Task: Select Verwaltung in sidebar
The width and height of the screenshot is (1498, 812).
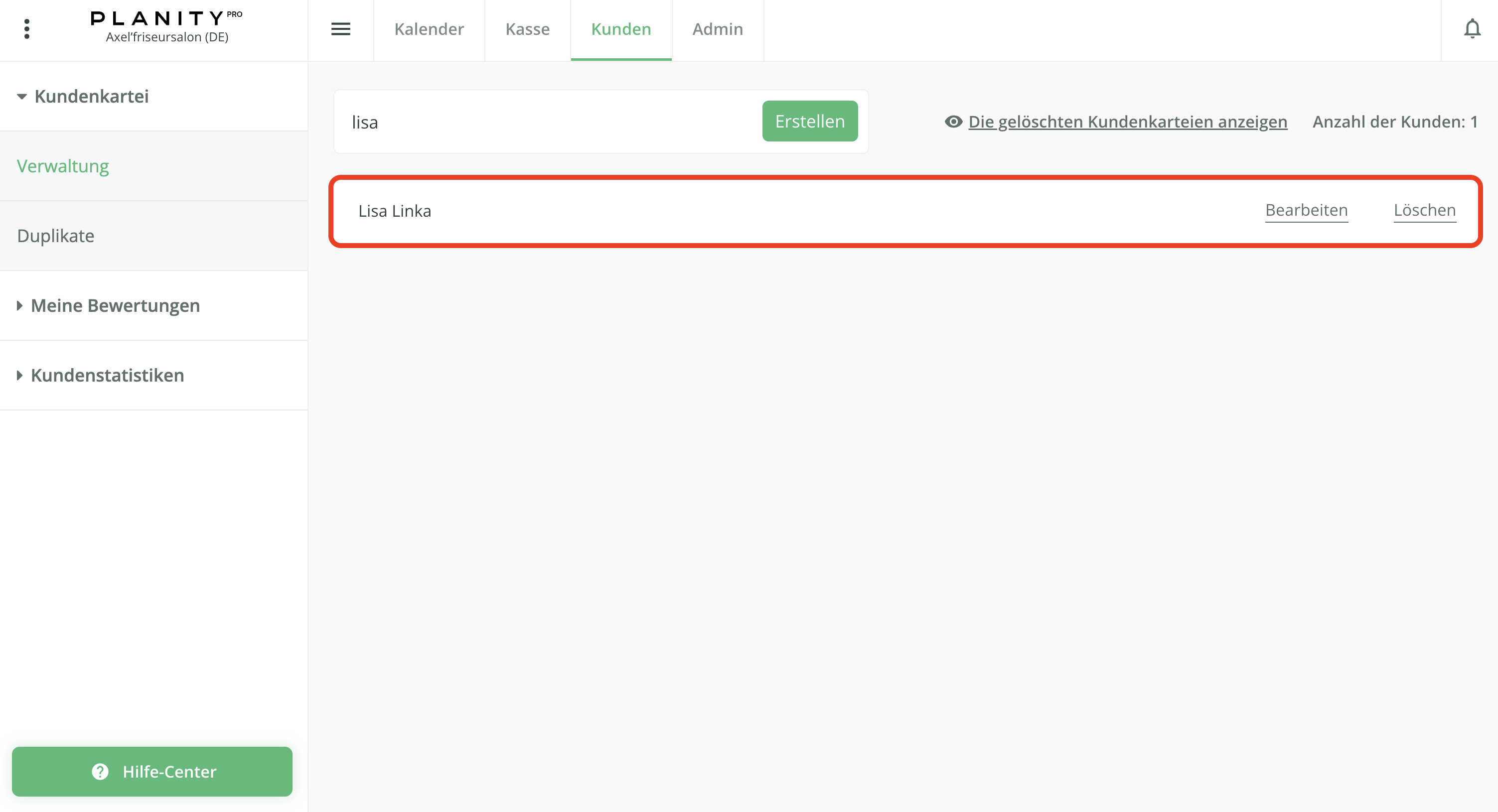Action: 63,166
